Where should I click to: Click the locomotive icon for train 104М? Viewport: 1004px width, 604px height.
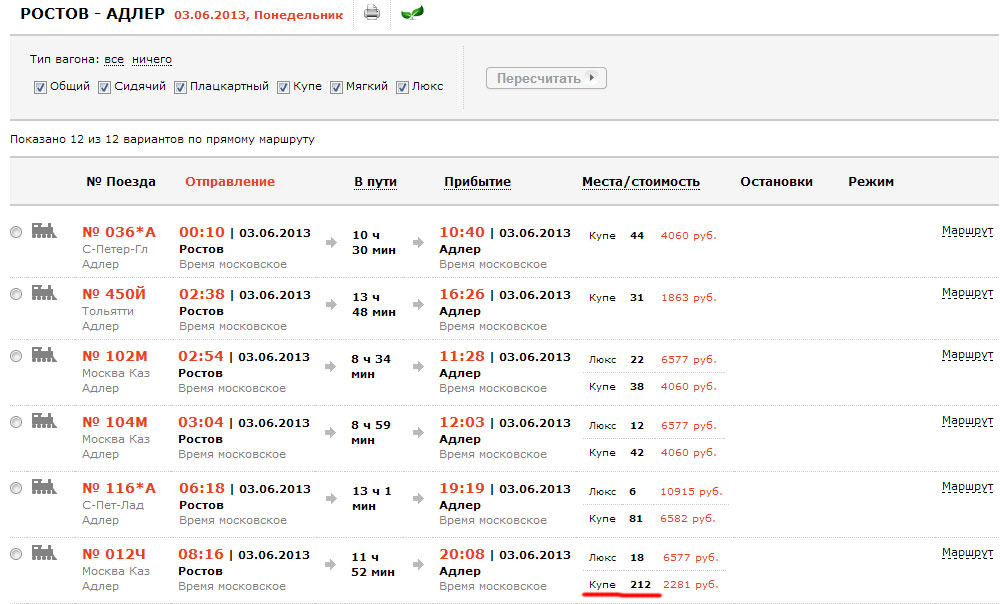tap(45, 421)
